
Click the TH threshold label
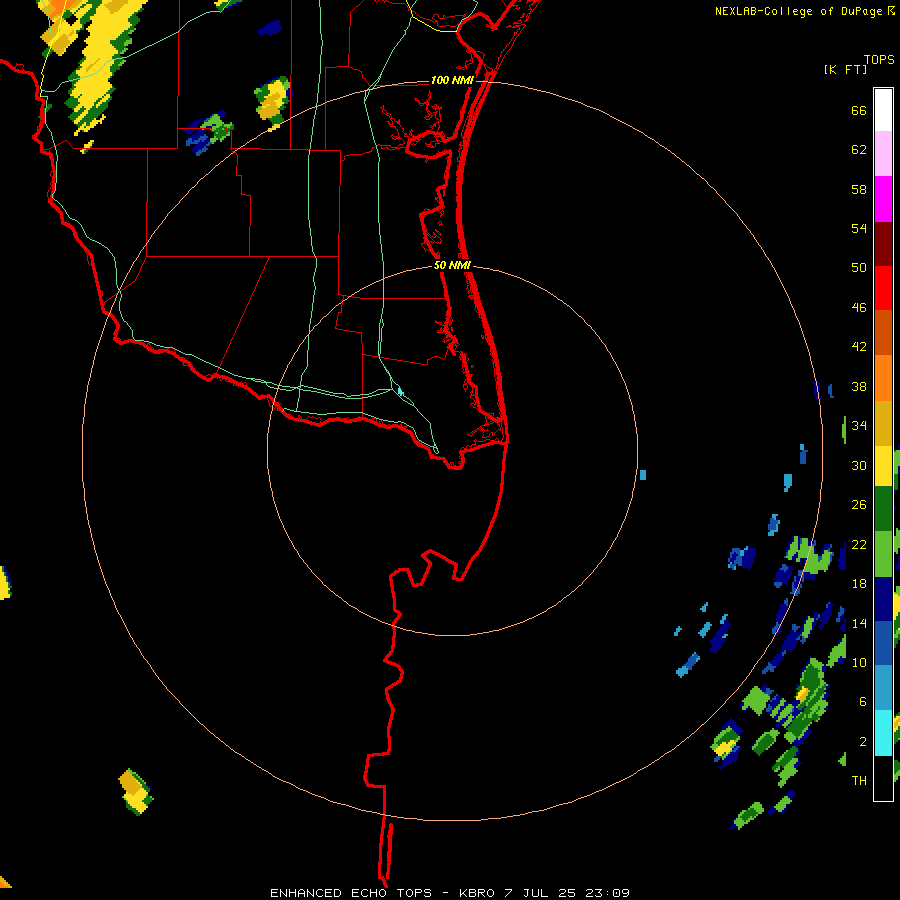pos(859,781)
